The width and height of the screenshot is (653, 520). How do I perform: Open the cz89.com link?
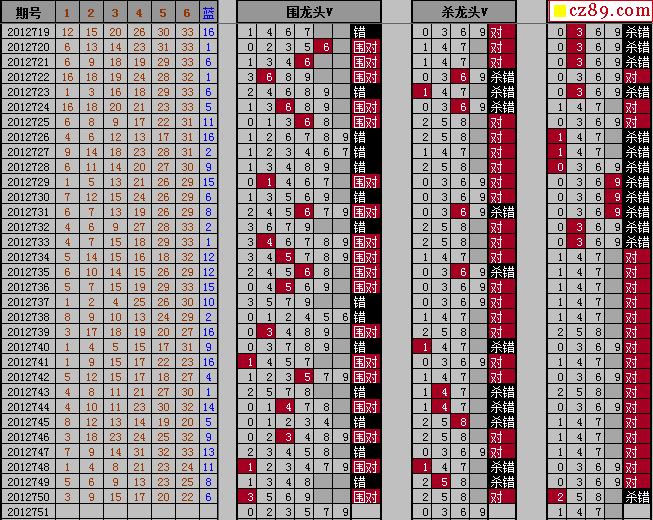(609, 10)
